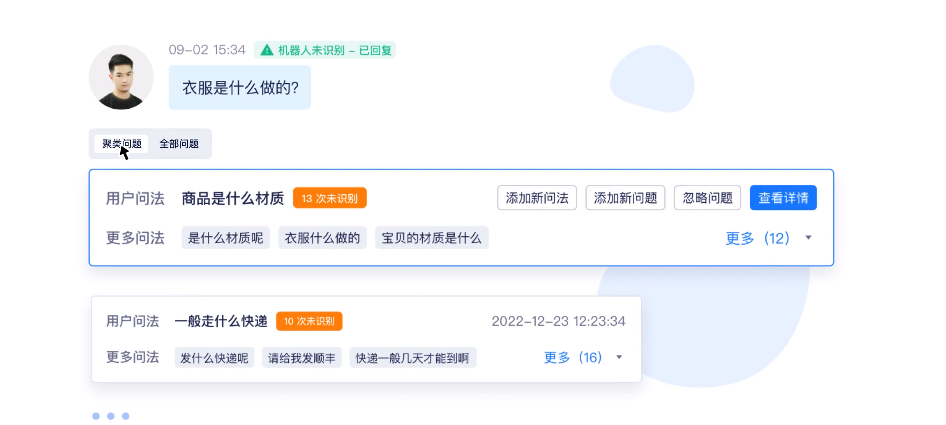Click the user avatar photo
Image resolution: width=946 pixels, height=425 pixels.
pos(121,77)
